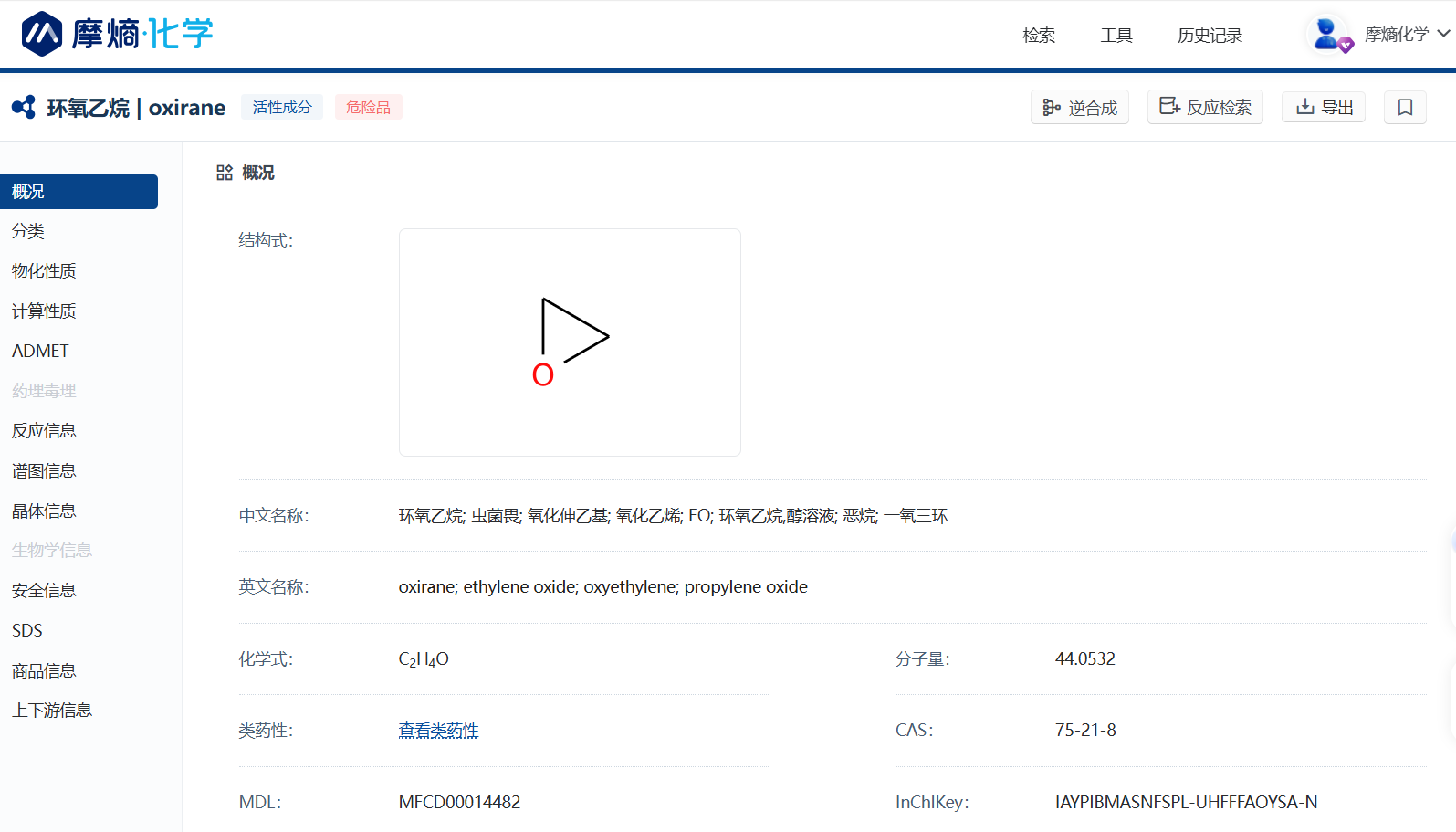Open the SDS sidebar item
Viewport: 1456px width, 832px height.
[27, 630]
